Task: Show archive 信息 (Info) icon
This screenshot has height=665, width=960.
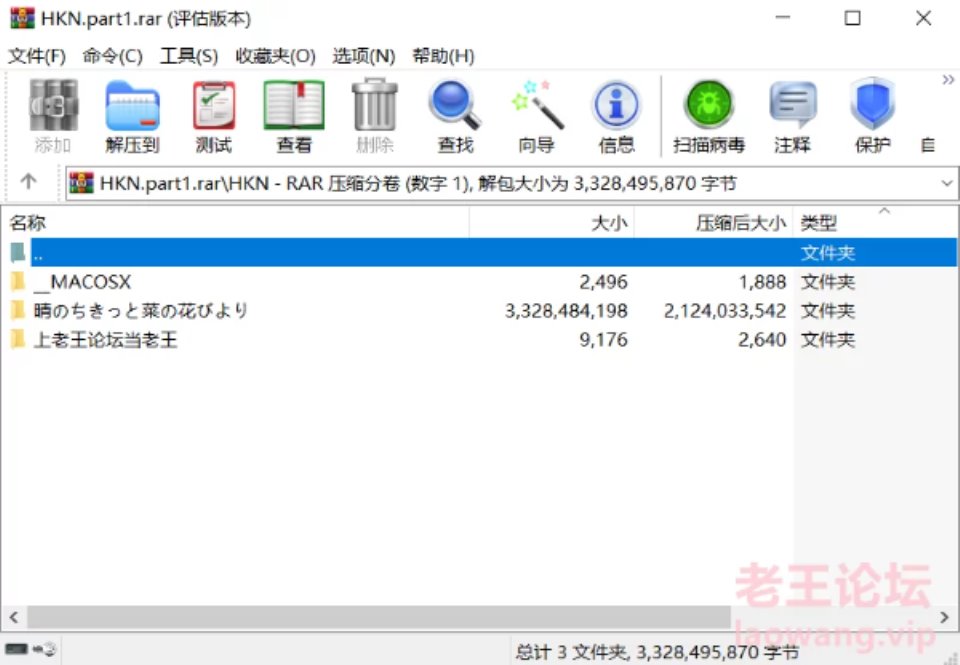Action: coord(617,116)
